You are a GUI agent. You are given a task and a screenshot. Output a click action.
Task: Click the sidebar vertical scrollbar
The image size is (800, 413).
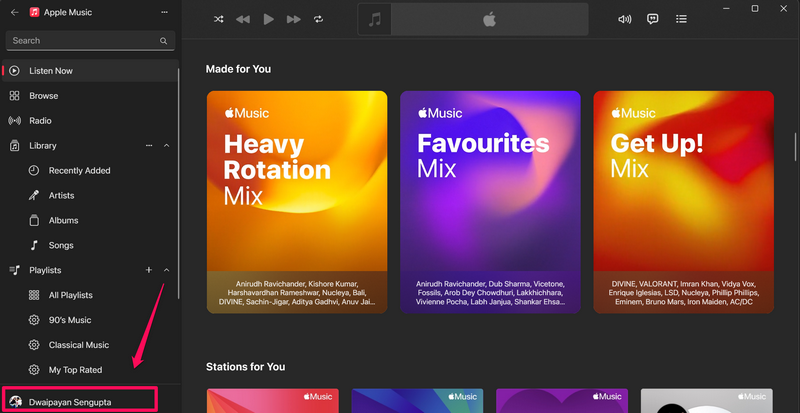tap(178, 184)
